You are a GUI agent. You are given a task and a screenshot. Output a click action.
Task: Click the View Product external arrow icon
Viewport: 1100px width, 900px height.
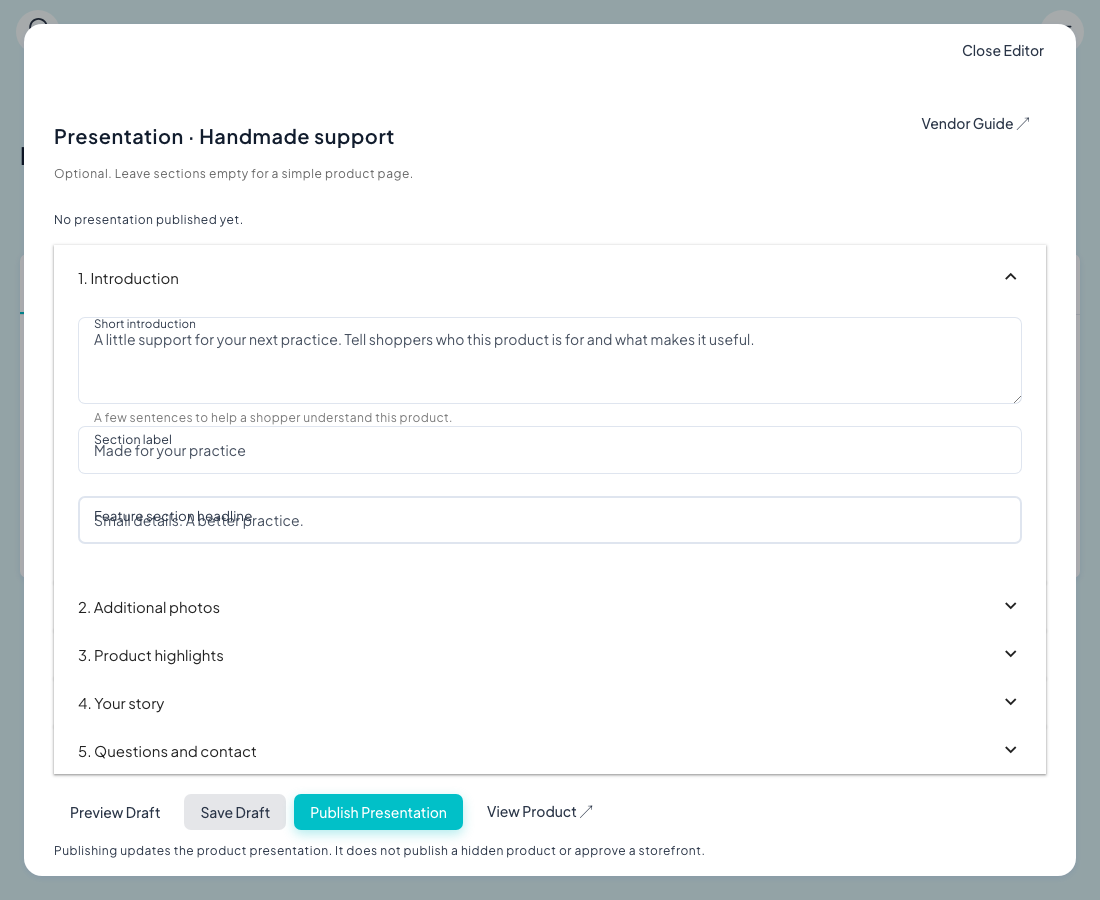click(586, 812)
